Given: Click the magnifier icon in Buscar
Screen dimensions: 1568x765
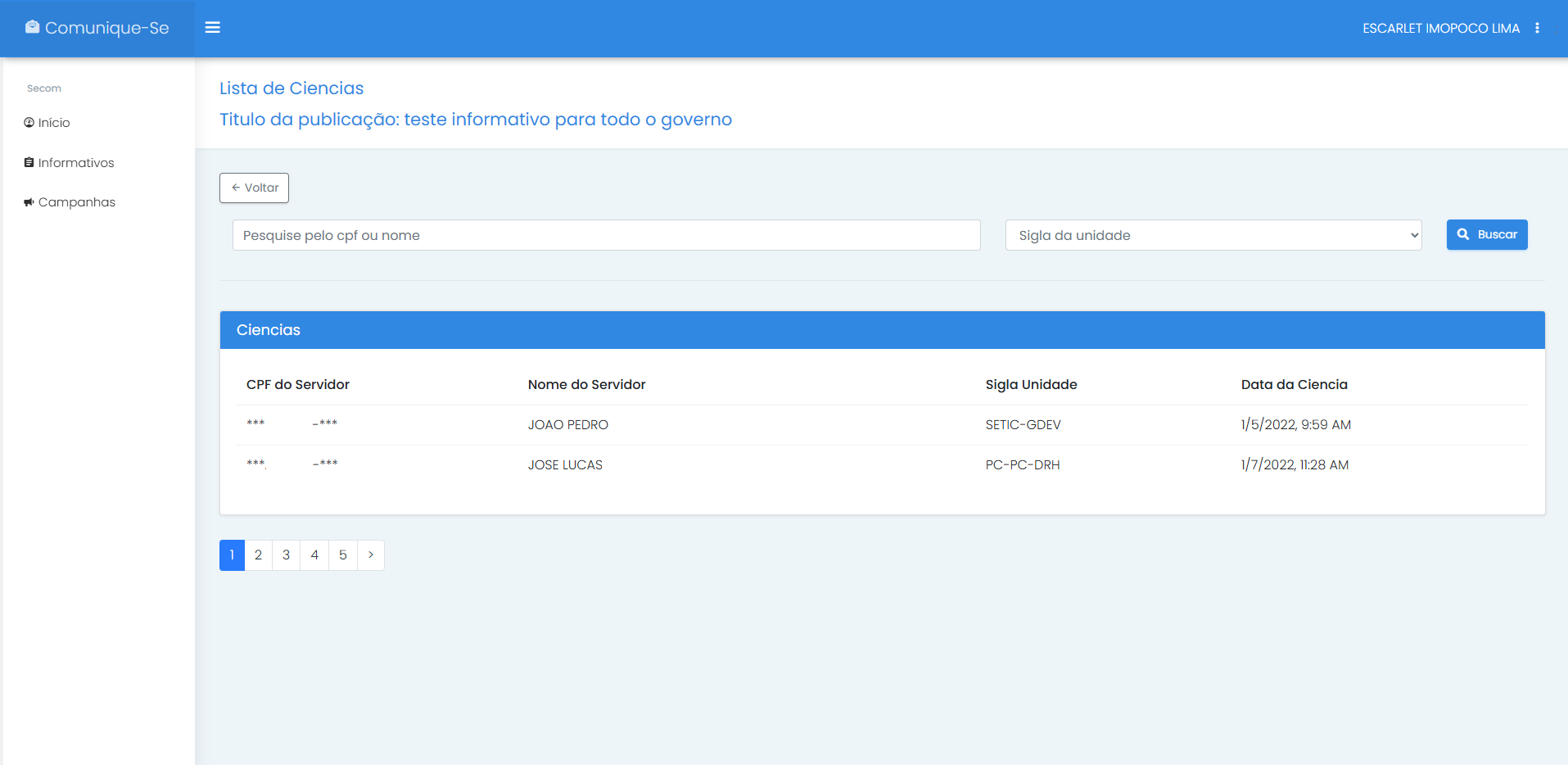Looking at the screenshot, I should pyautogui.click(x=1463, y=234).
